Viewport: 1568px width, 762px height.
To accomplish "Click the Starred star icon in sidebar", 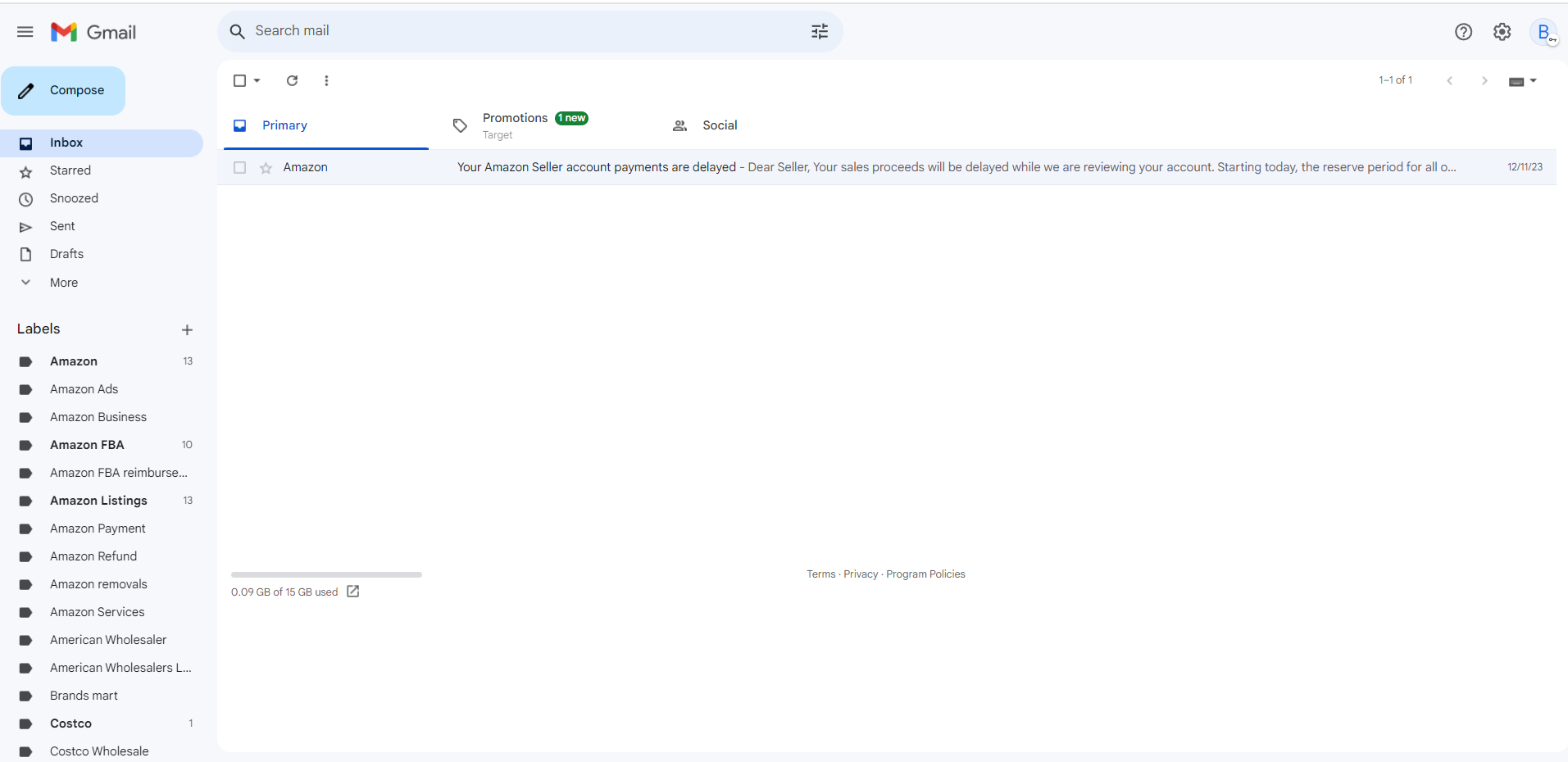I will coord(26,171).
